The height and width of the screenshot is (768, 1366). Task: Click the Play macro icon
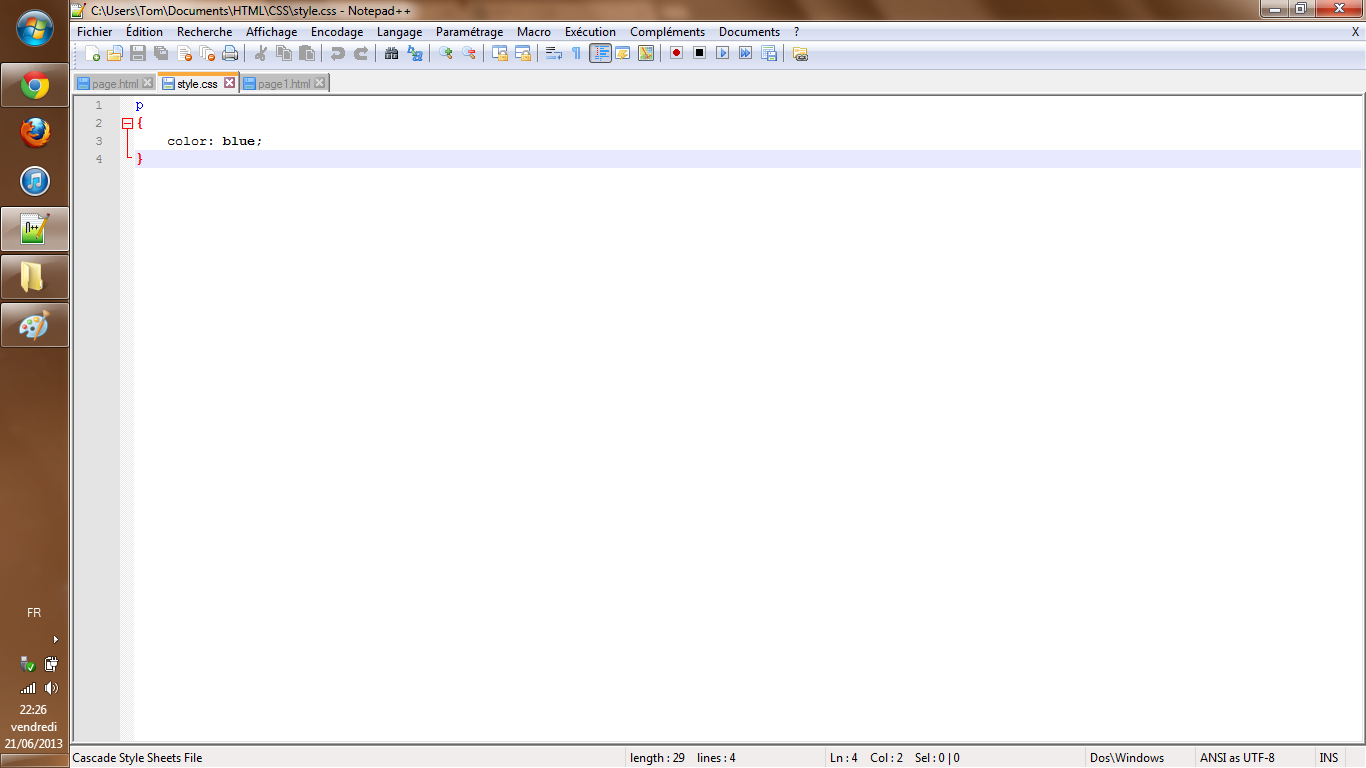(x=722, y=53)
